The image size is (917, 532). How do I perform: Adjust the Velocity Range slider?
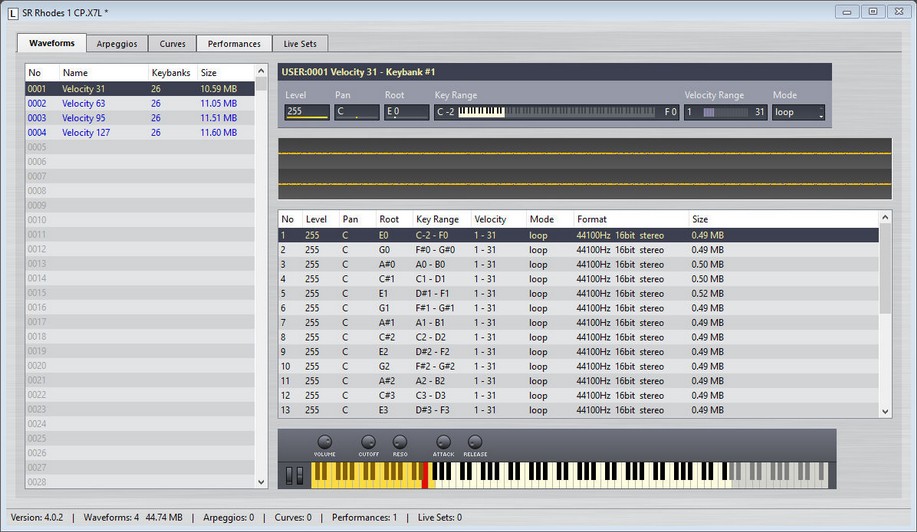(x=724, y=112)
